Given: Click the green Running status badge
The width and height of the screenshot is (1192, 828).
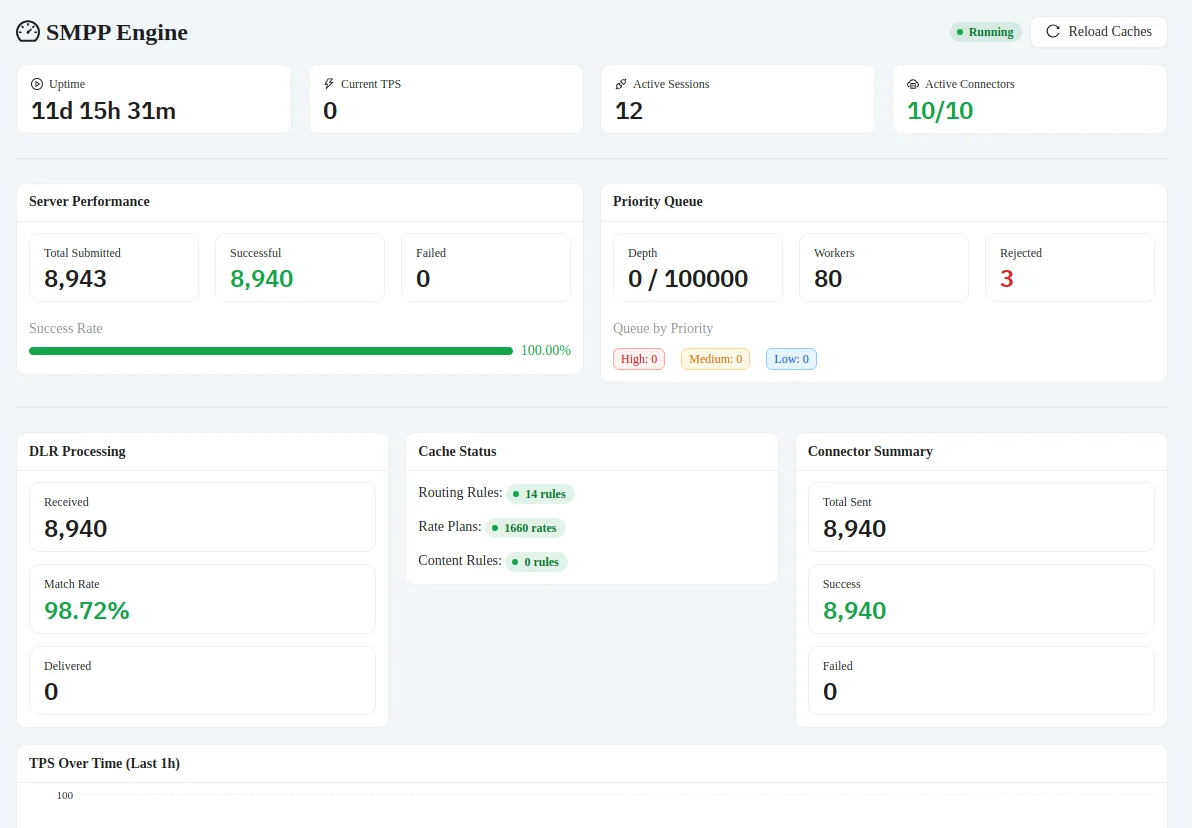Looking at the screenshot, I should pos(985,32).
